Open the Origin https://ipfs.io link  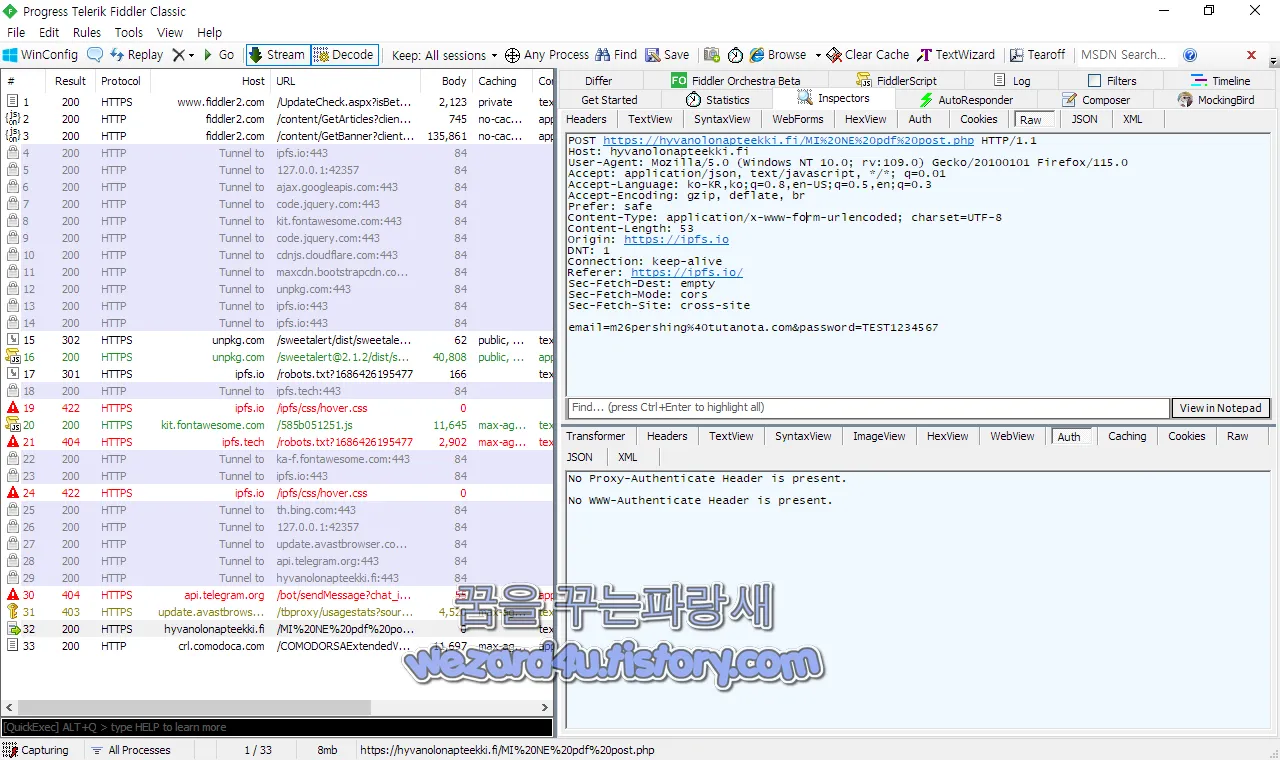(x=676, y=240)
